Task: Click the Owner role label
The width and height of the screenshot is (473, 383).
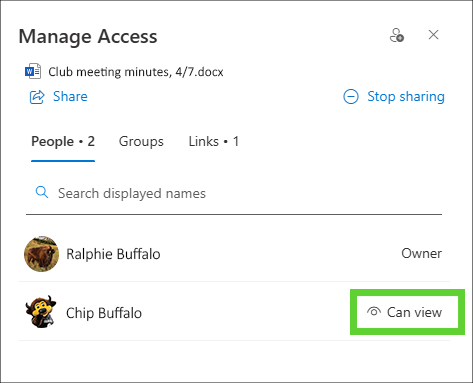Action: pyautogui.click(x=421, y=253)
